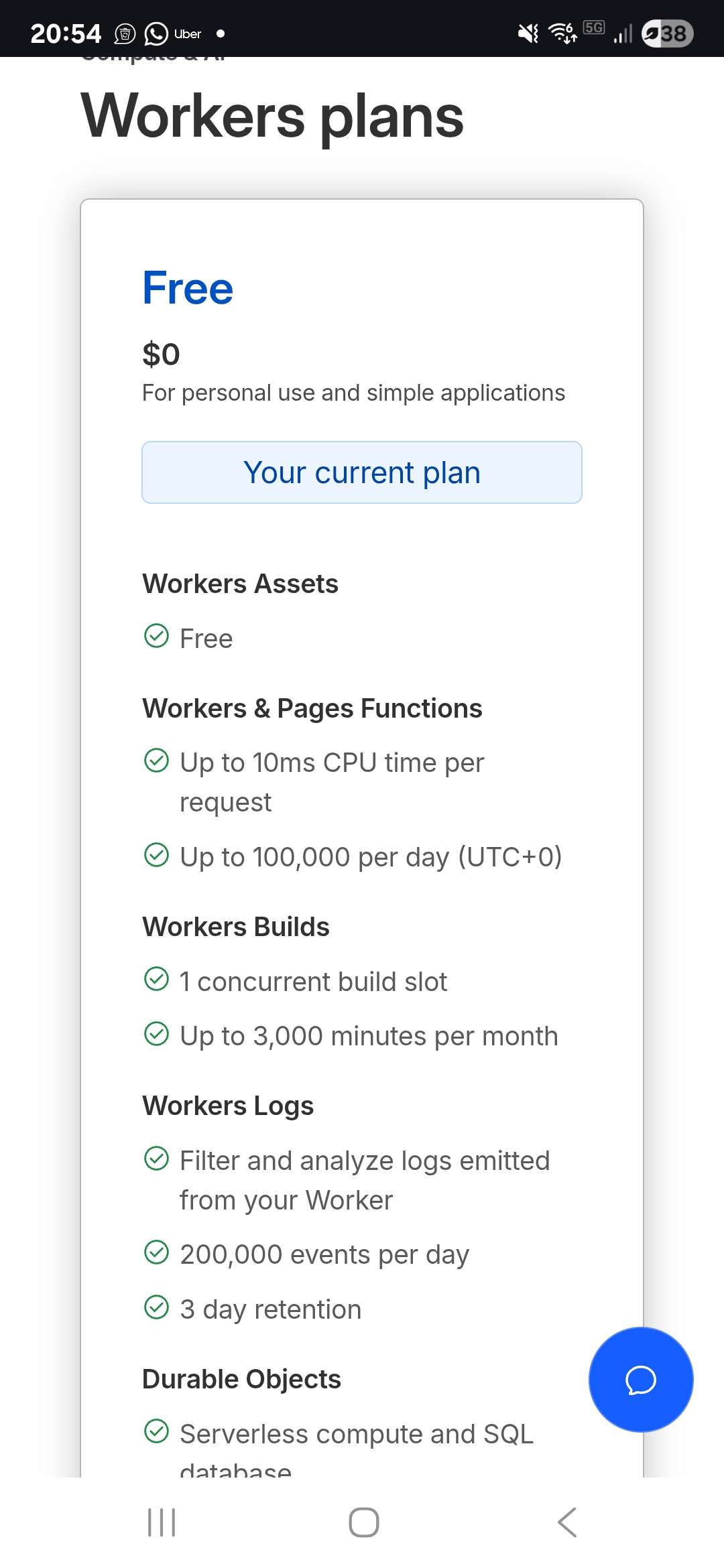Tap the Wi-Fi status indicator
Viewport: 724px width, 1568px height.
[562, 34]
